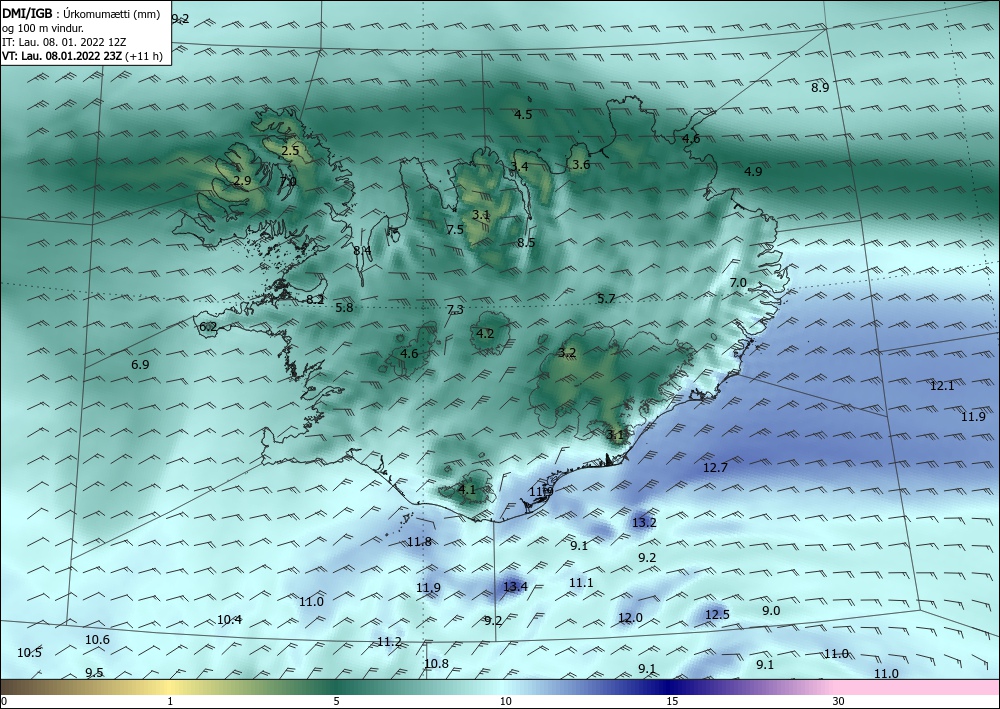Select the 6.9 value over the western sea
This screenshot has width=1000, height=709.
[x=140, y=365]
